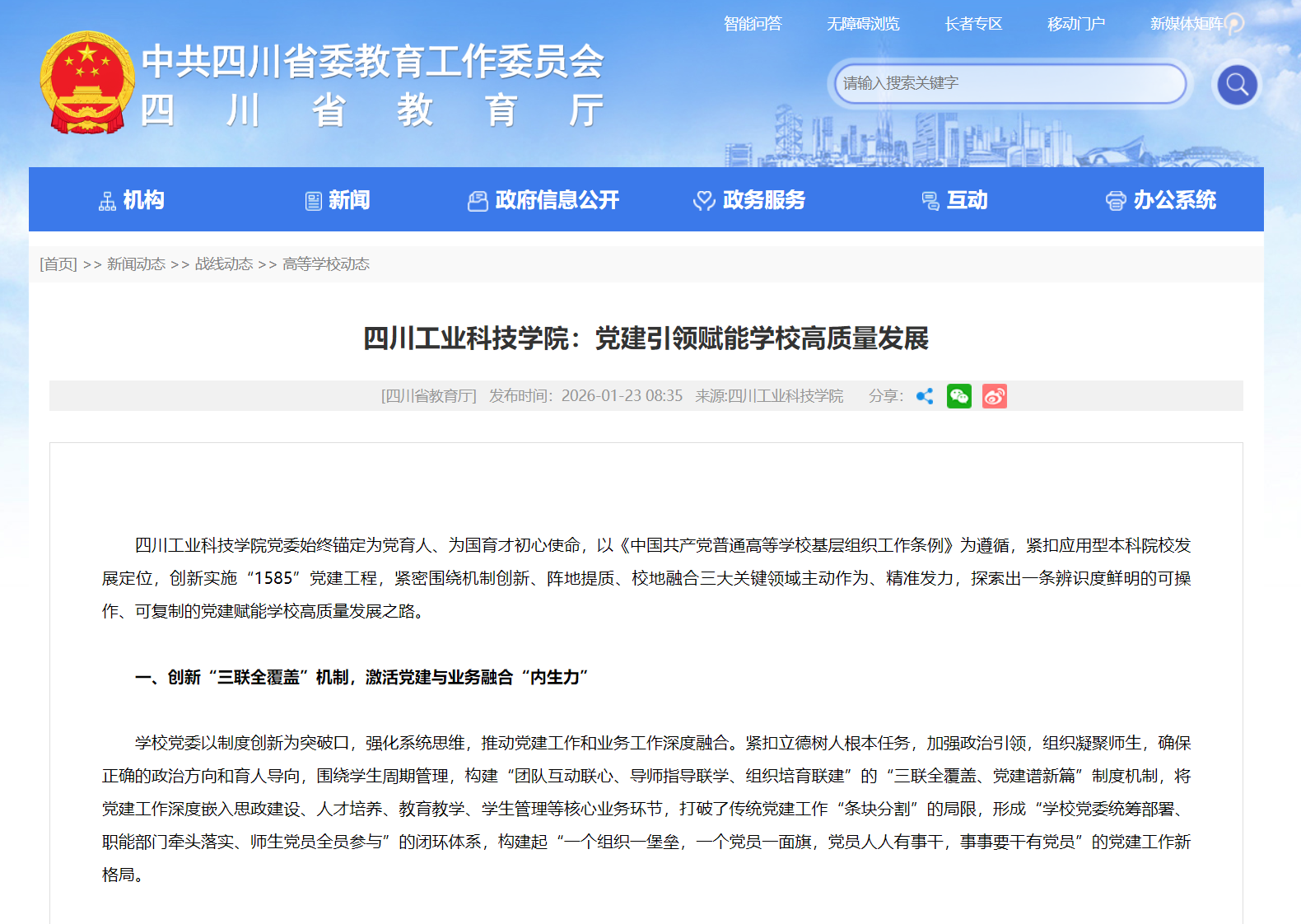1301x924 pixels.
Task: Go to 办公系统 in navigation bar
Action: point(1161,200)
